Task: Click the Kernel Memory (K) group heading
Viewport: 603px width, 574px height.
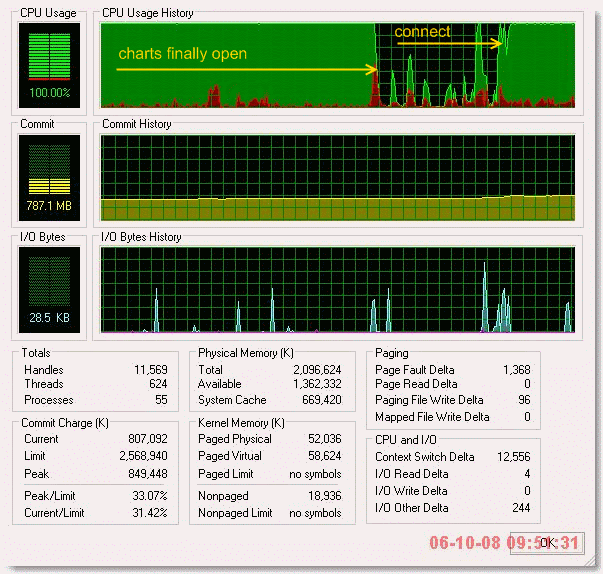Action: point(241,423)
